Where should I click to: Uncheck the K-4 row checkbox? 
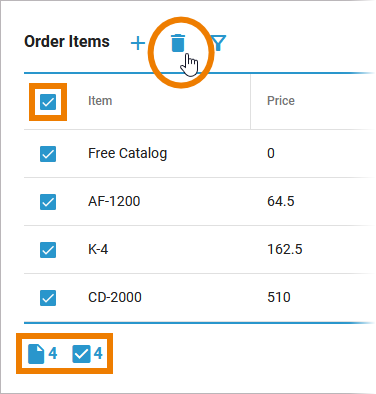(48, 250)
